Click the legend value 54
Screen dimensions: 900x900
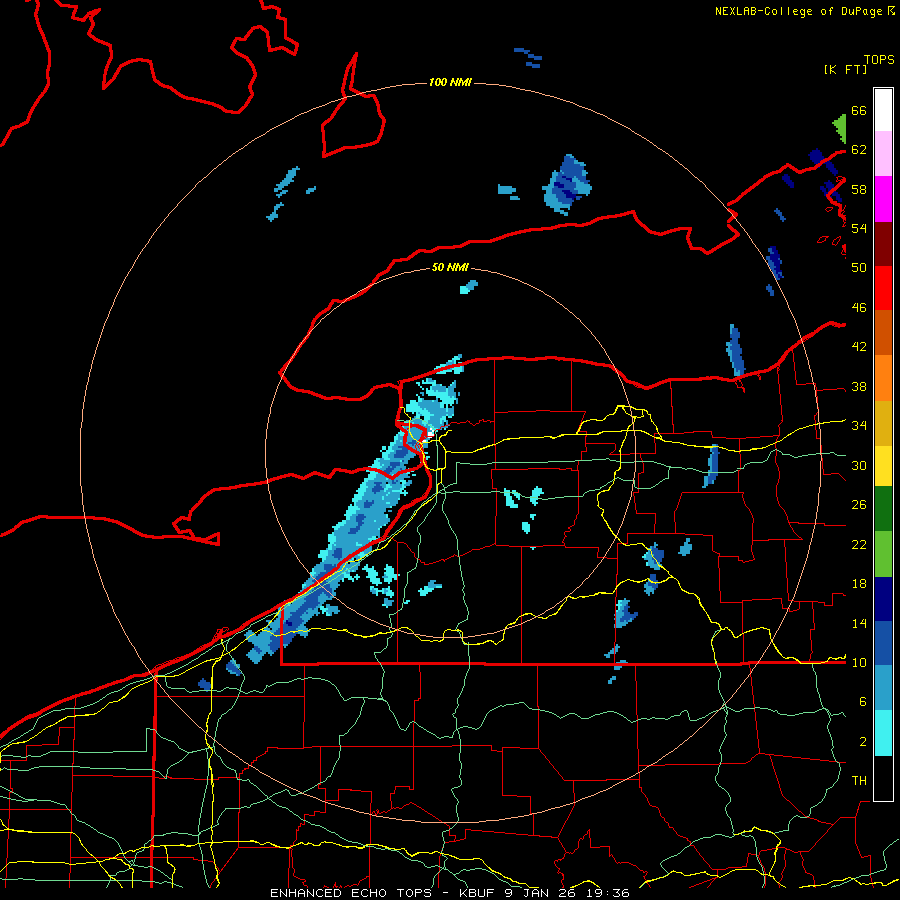(x=859, y=228)
